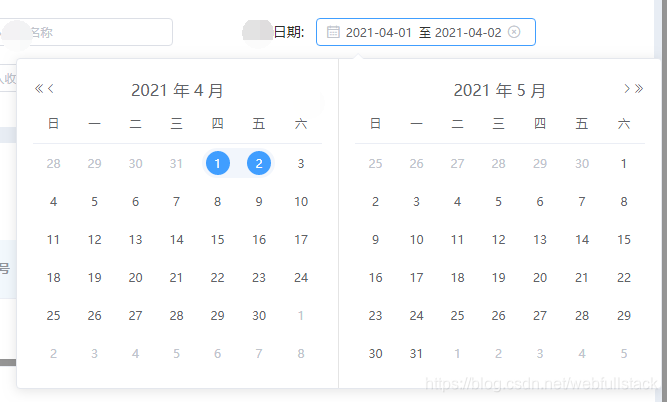Click greyed June 5 in May panel

point(624,354)
